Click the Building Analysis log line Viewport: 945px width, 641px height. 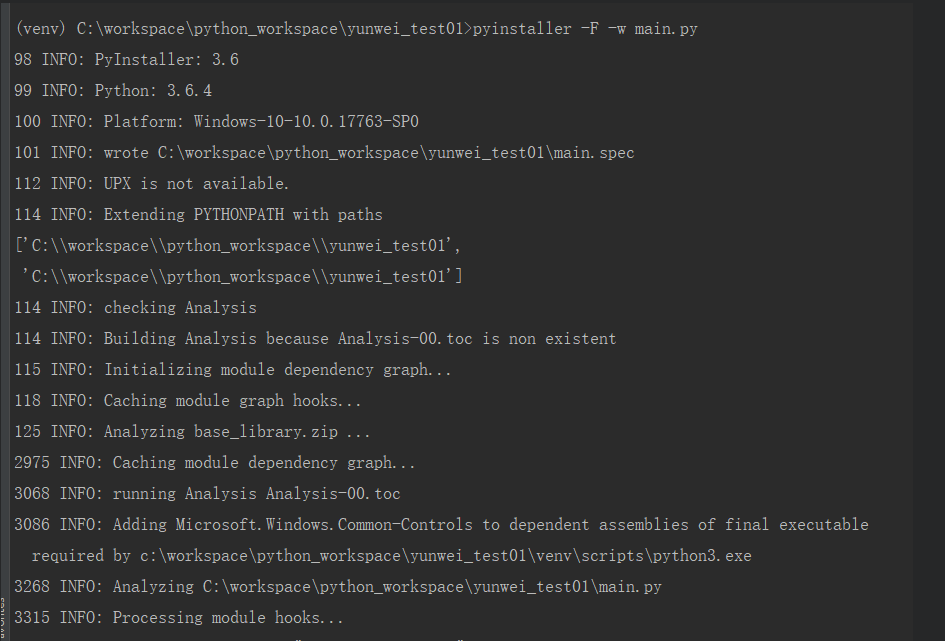click(x=315, y=339)
